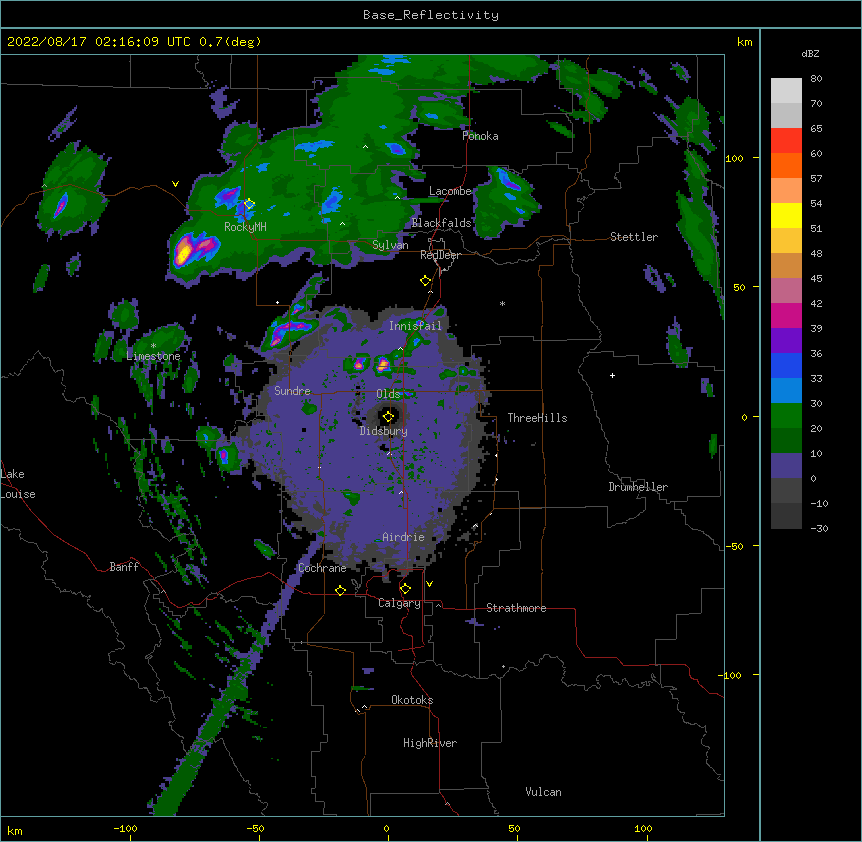Select the purple 36-39 dBZ legend swatch

point(786,340)
